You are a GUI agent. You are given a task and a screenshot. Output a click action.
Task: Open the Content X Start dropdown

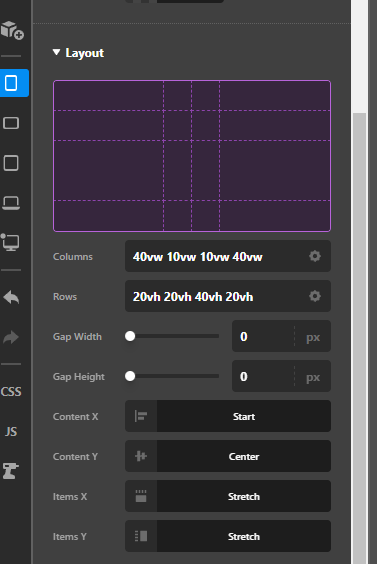click(228, 416)
